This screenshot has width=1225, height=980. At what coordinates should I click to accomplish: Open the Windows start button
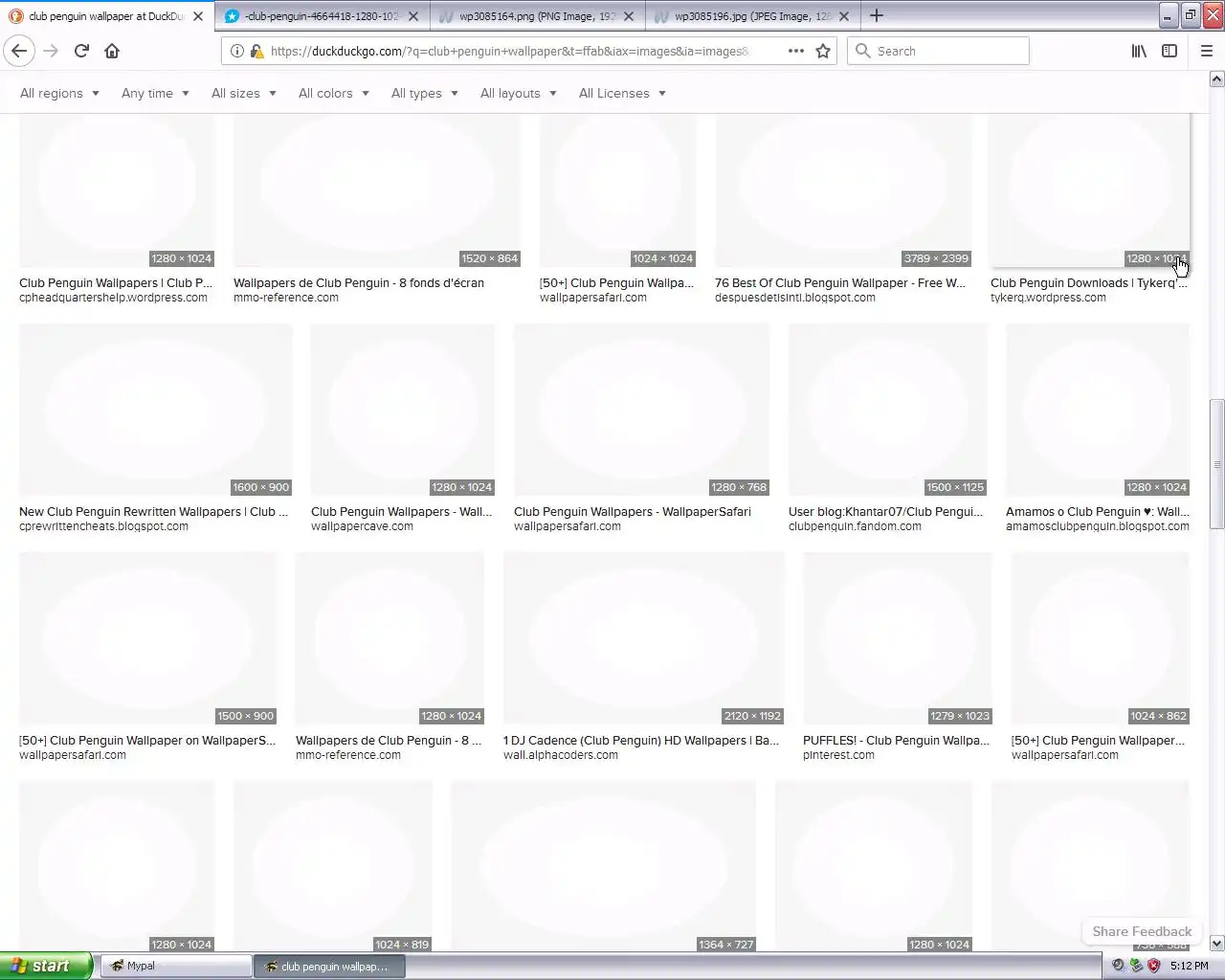[x=46, y=966]
